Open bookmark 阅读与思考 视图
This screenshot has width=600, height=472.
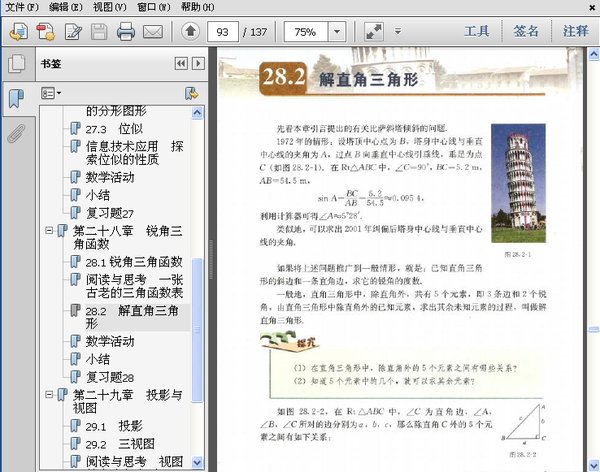click(x=134, y=462)
